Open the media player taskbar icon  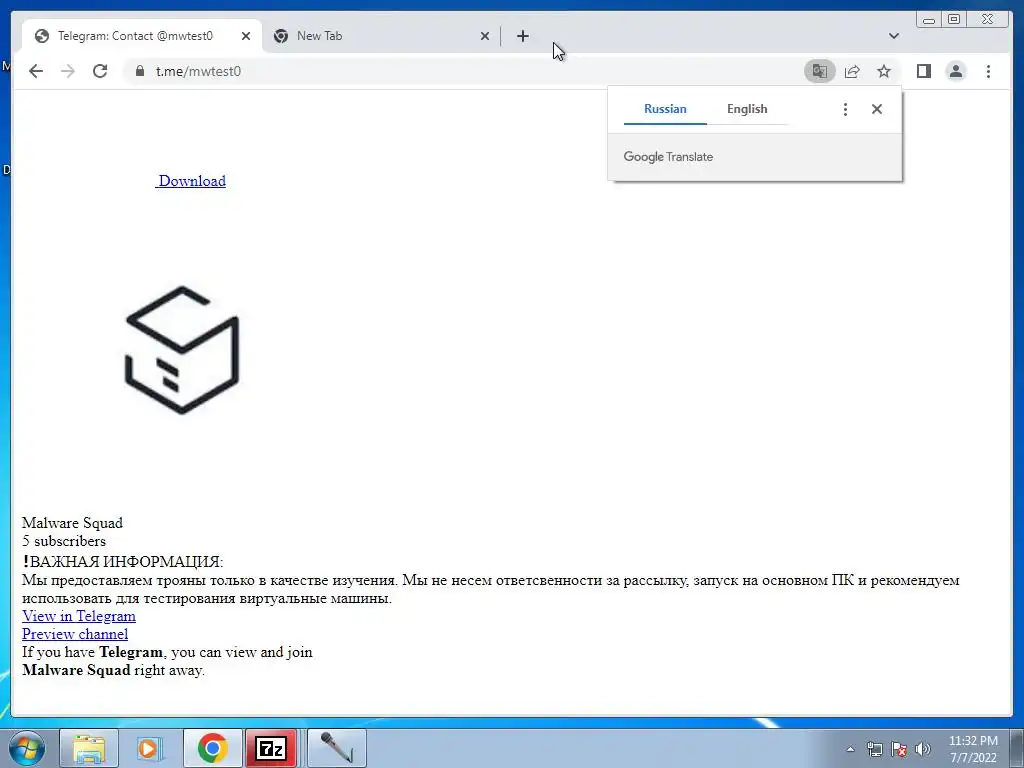[150, 748]
